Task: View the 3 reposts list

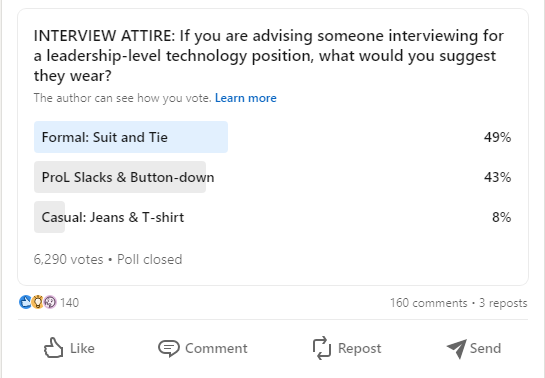Action: (503, 303)
